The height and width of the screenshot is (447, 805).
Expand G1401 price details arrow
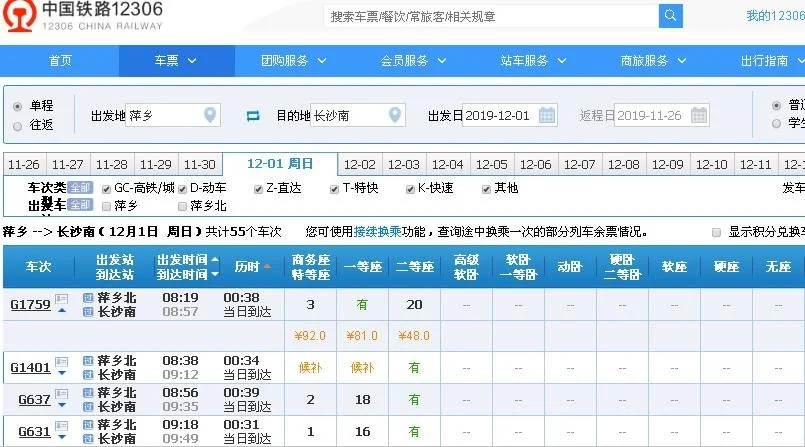tap(62, 373)
